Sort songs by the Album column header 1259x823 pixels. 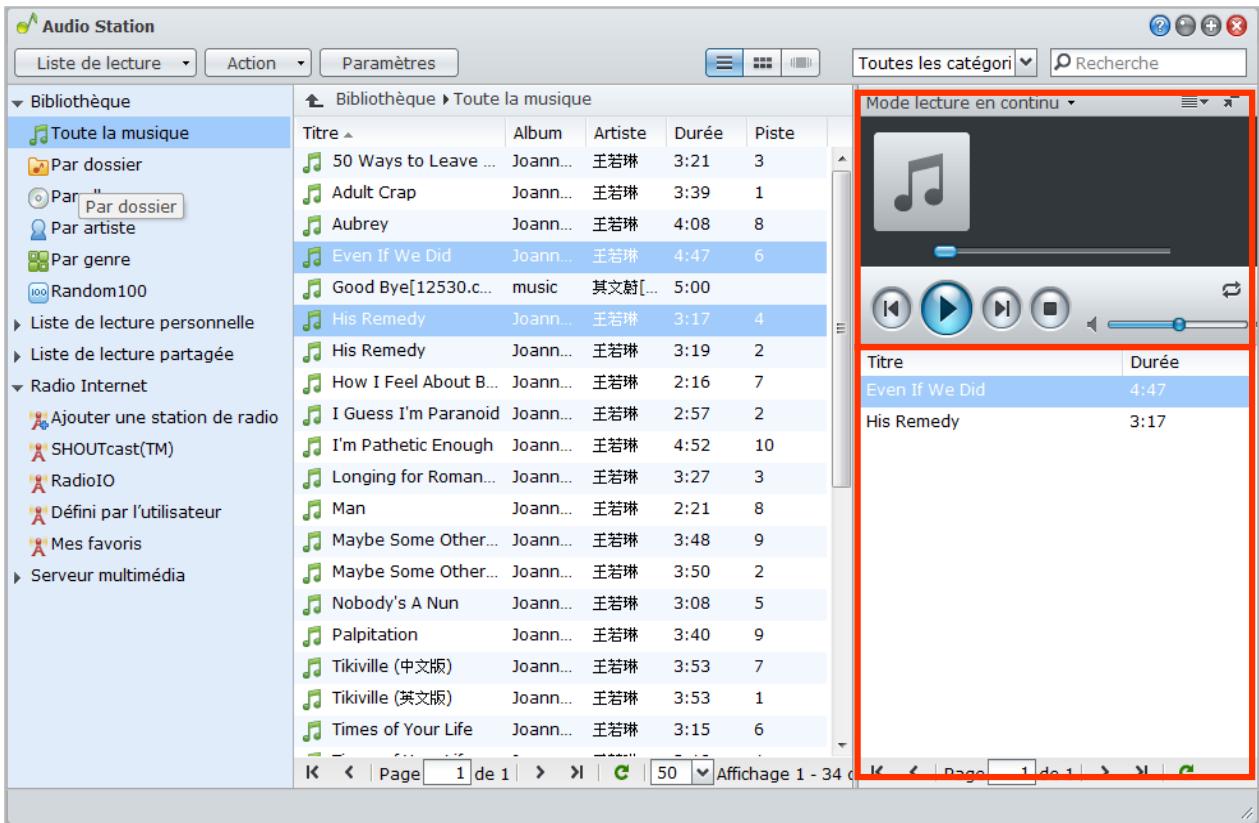[x=545, y=132]
